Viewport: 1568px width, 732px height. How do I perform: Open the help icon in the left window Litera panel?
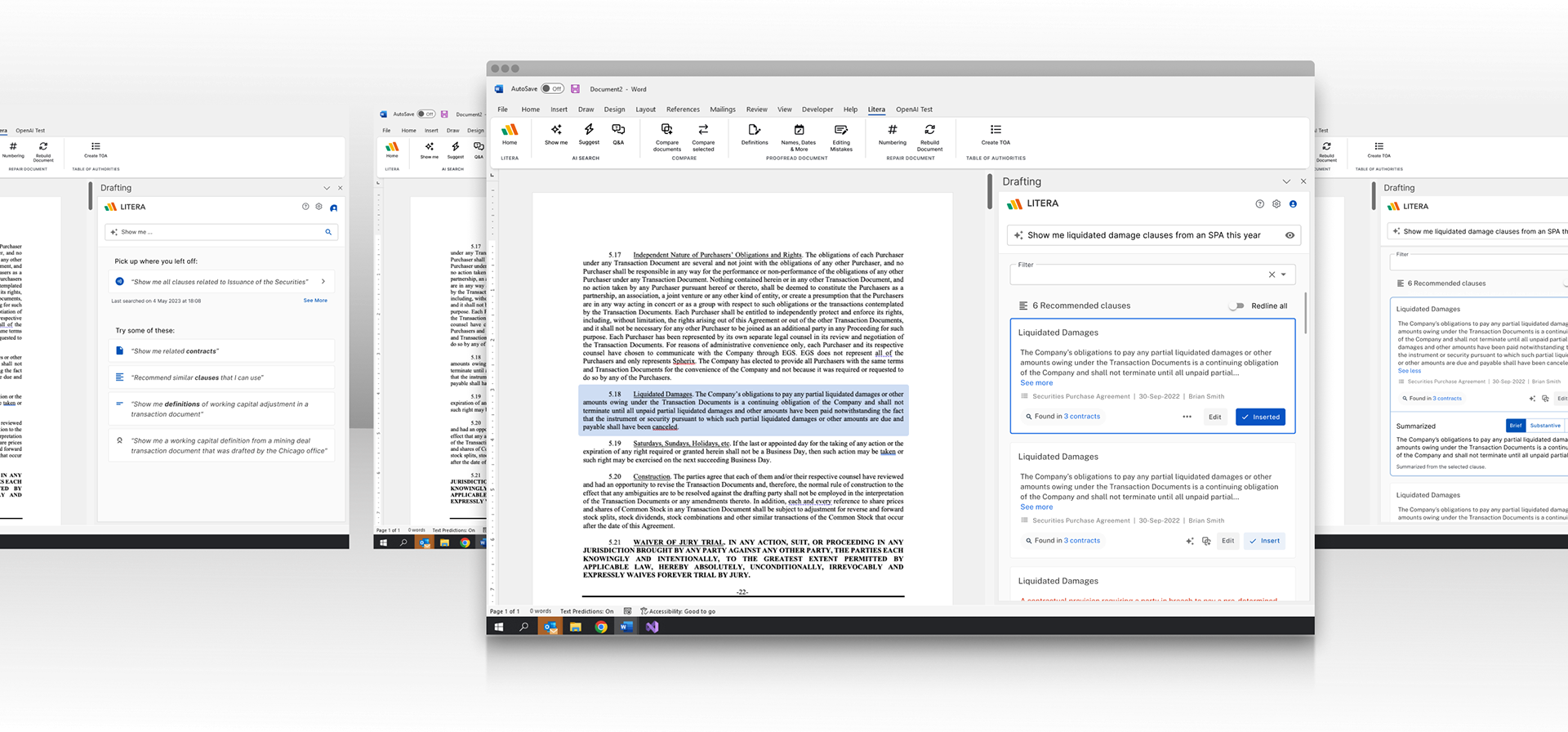[305, 207]
